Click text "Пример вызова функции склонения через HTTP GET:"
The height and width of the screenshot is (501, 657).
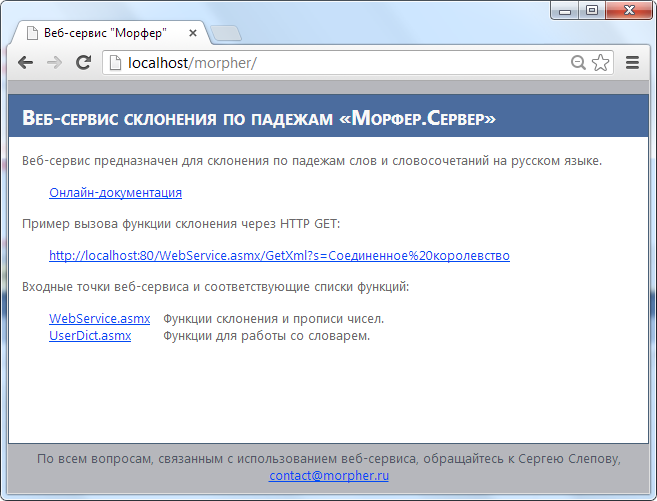(x=181, y=224)
